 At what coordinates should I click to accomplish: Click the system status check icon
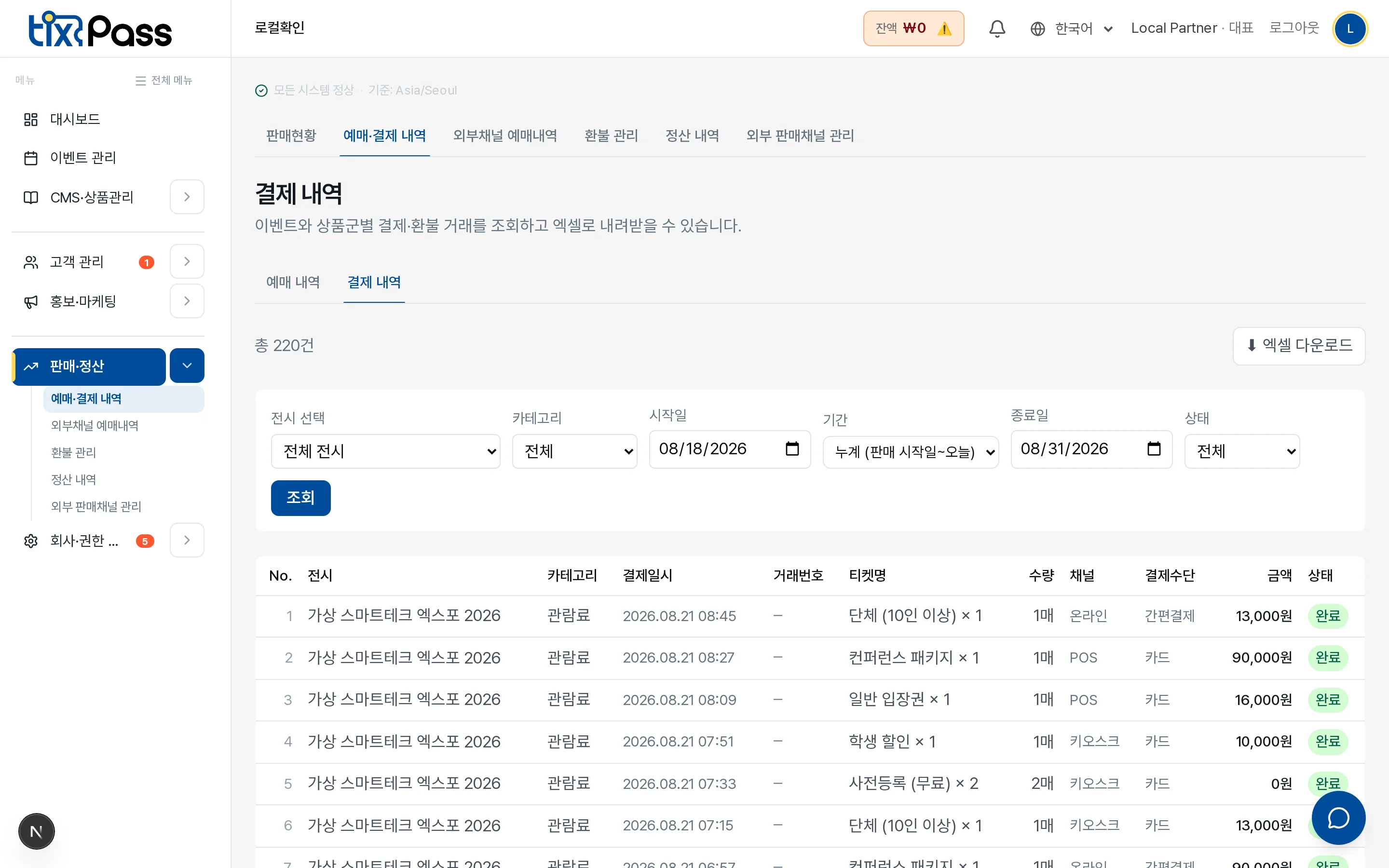click(261, 91)
